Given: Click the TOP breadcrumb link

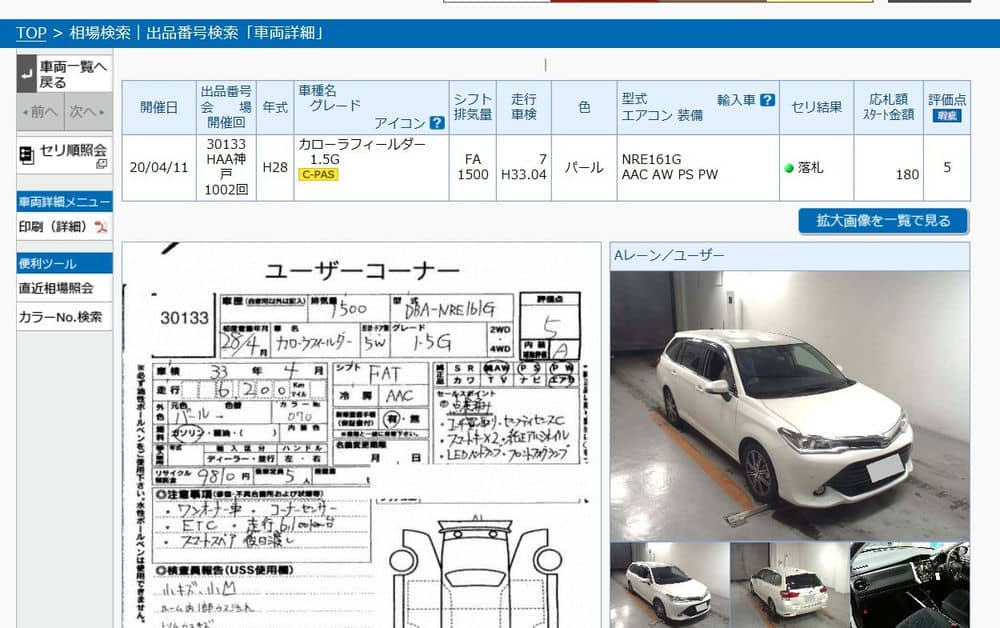Looking at the screenshot, I should (x=31, y=33).
